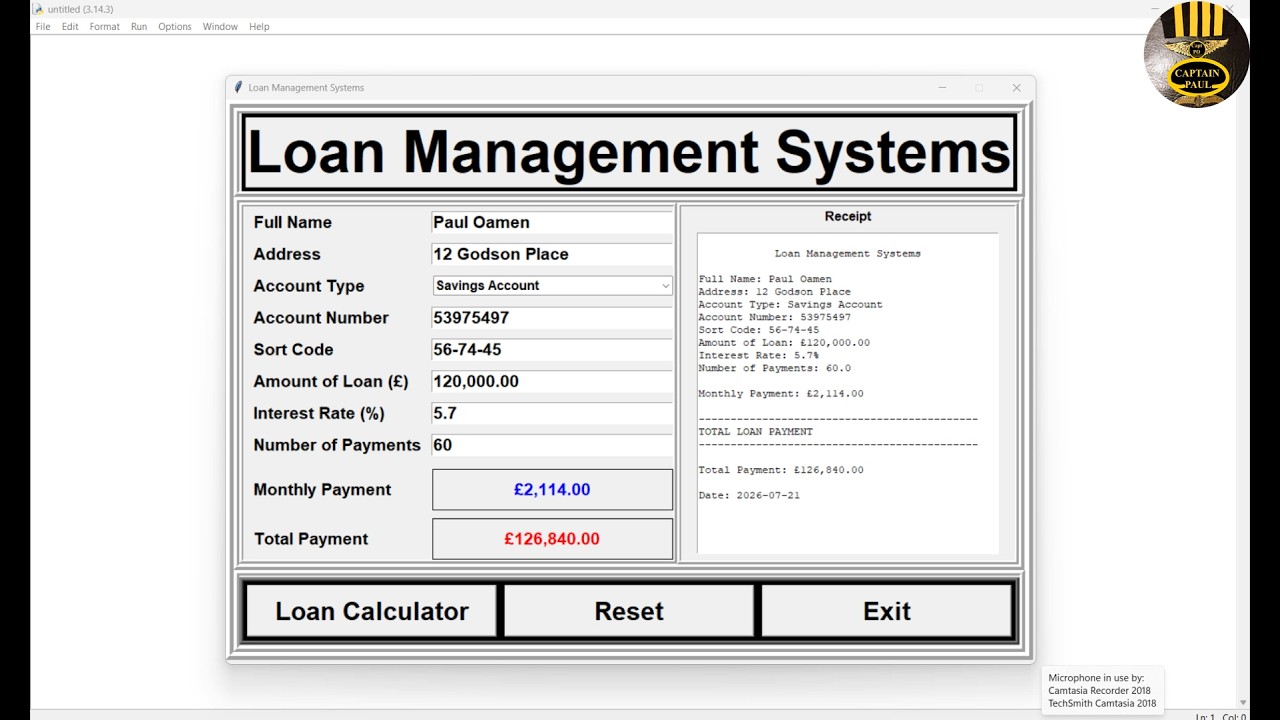Click the Address input field
Image resolution: width=1280 pixels, height=720 pixels.
552,254
